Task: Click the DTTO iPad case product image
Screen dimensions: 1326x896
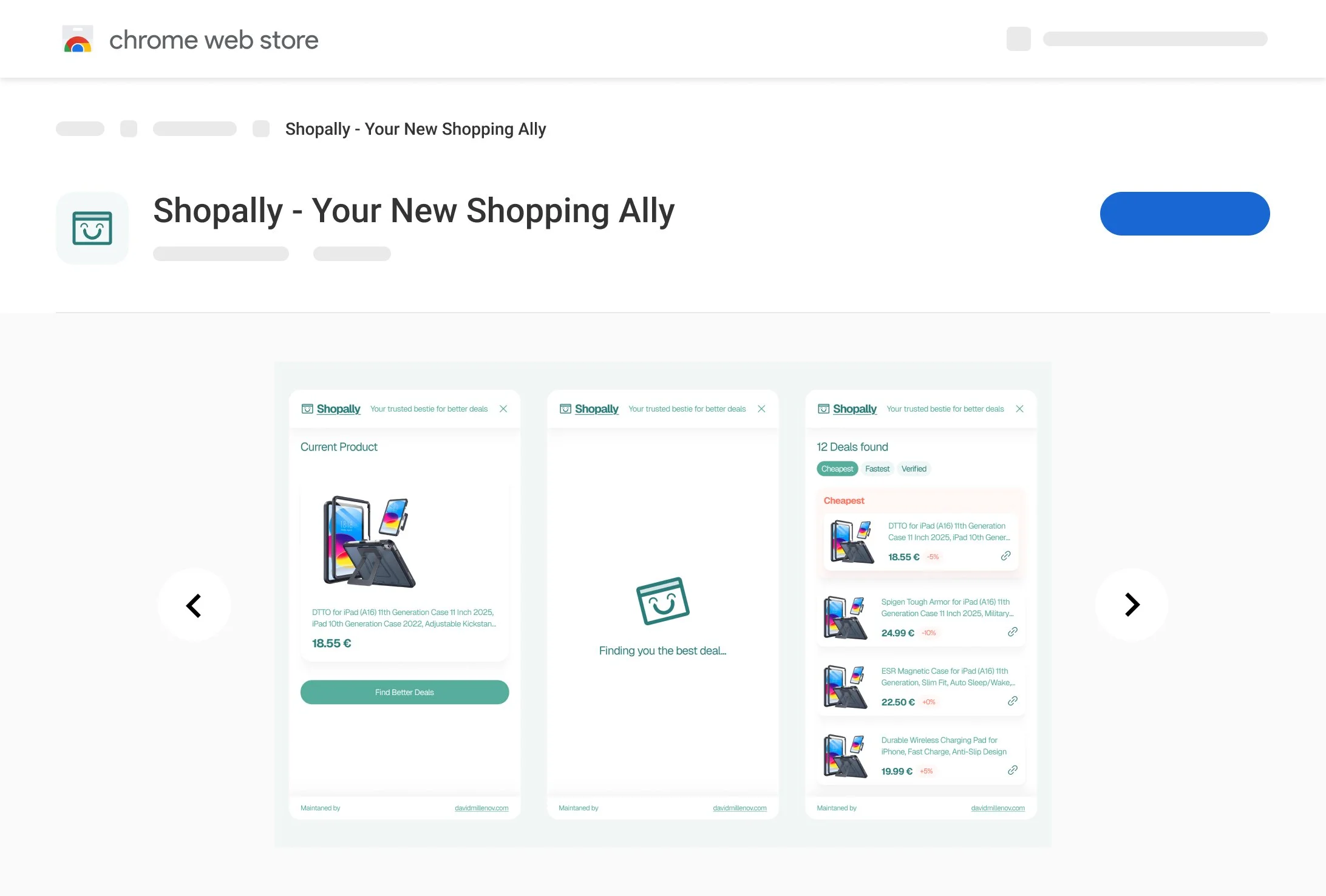Action: coord(369,542)
